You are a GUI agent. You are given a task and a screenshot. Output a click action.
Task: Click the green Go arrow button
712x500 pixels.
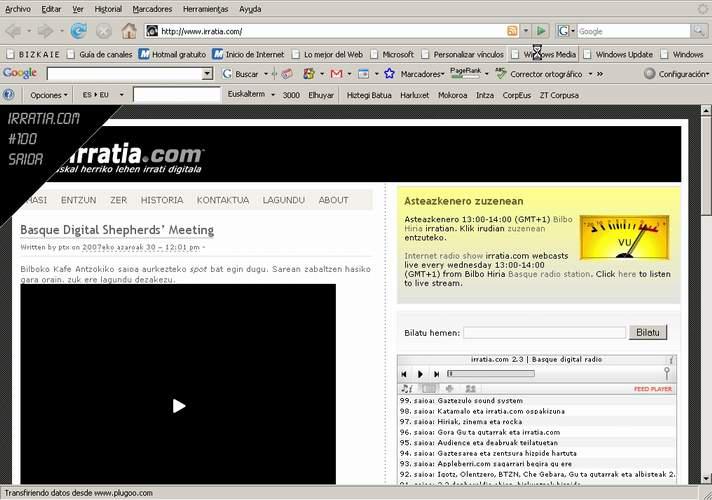click(x=541, y=31)
